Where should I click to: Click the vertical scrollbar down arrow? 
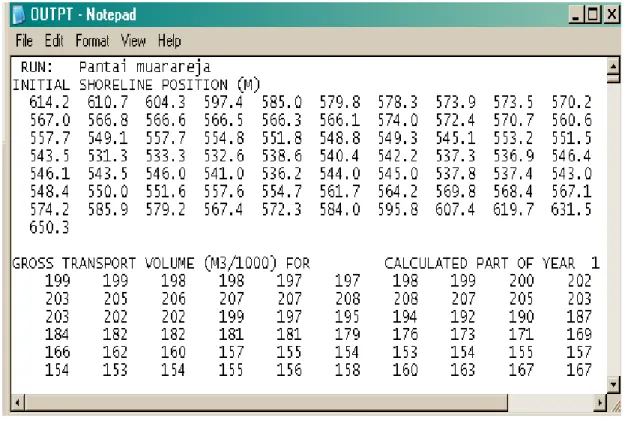click(x=614, y=385)
